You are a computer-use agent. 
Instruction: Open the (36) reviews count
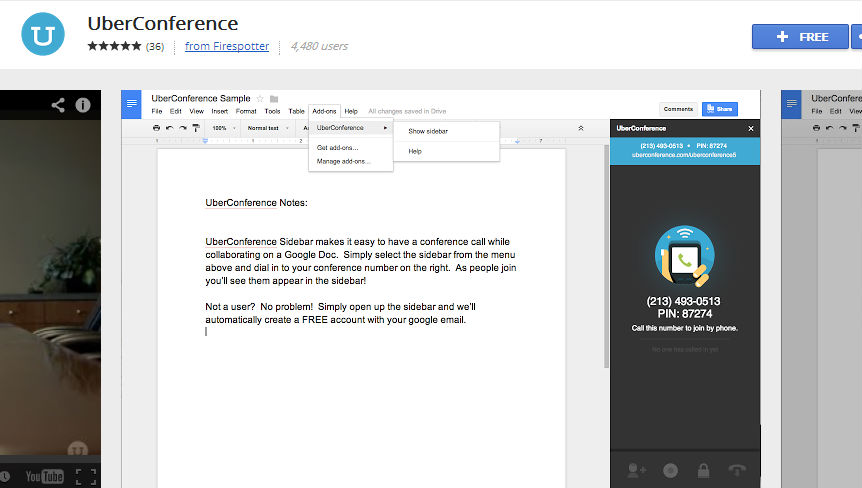click(x=155, y=47)
